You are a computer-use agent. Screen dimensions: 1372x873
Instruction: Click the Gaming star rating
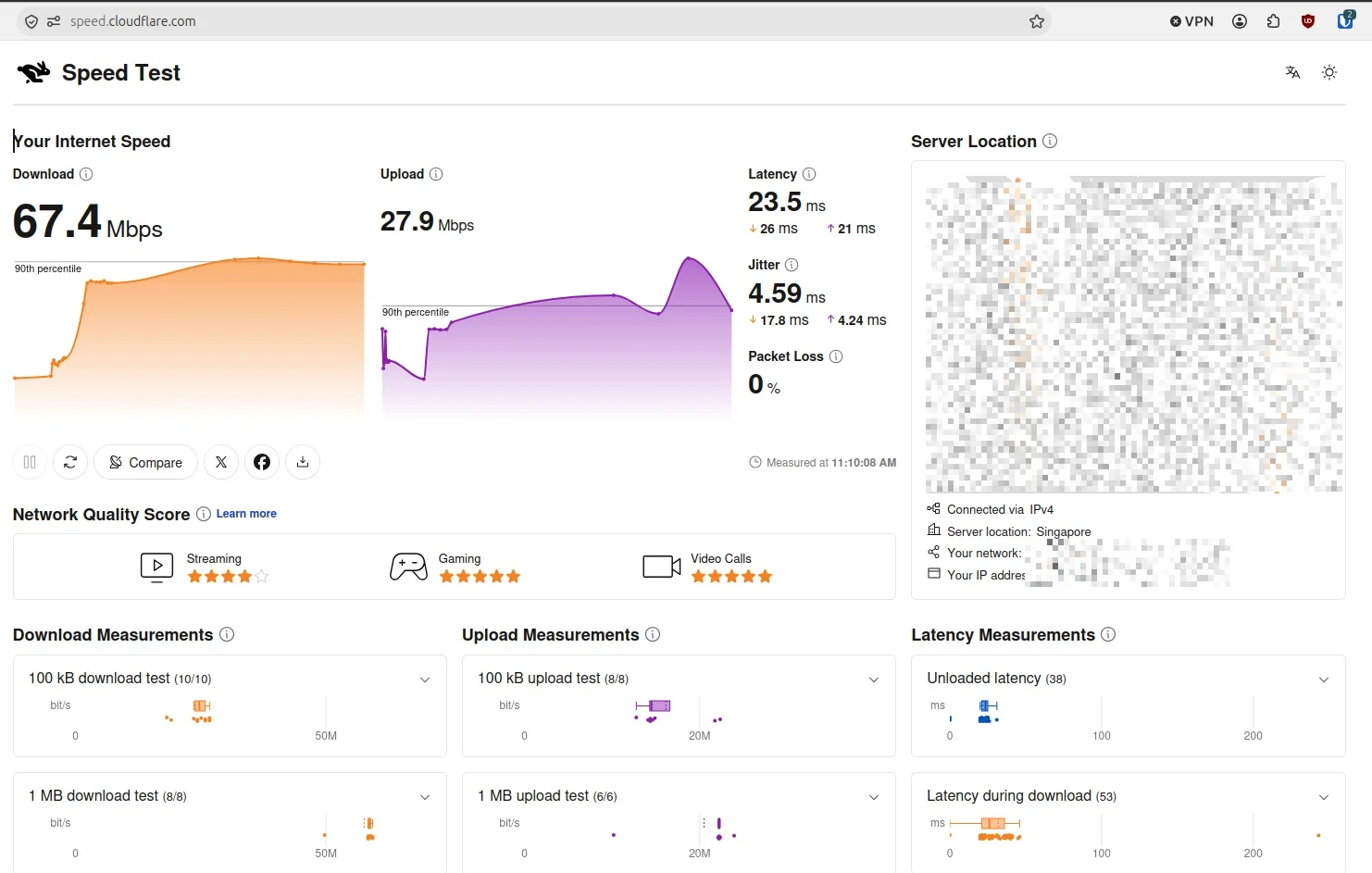480,577
